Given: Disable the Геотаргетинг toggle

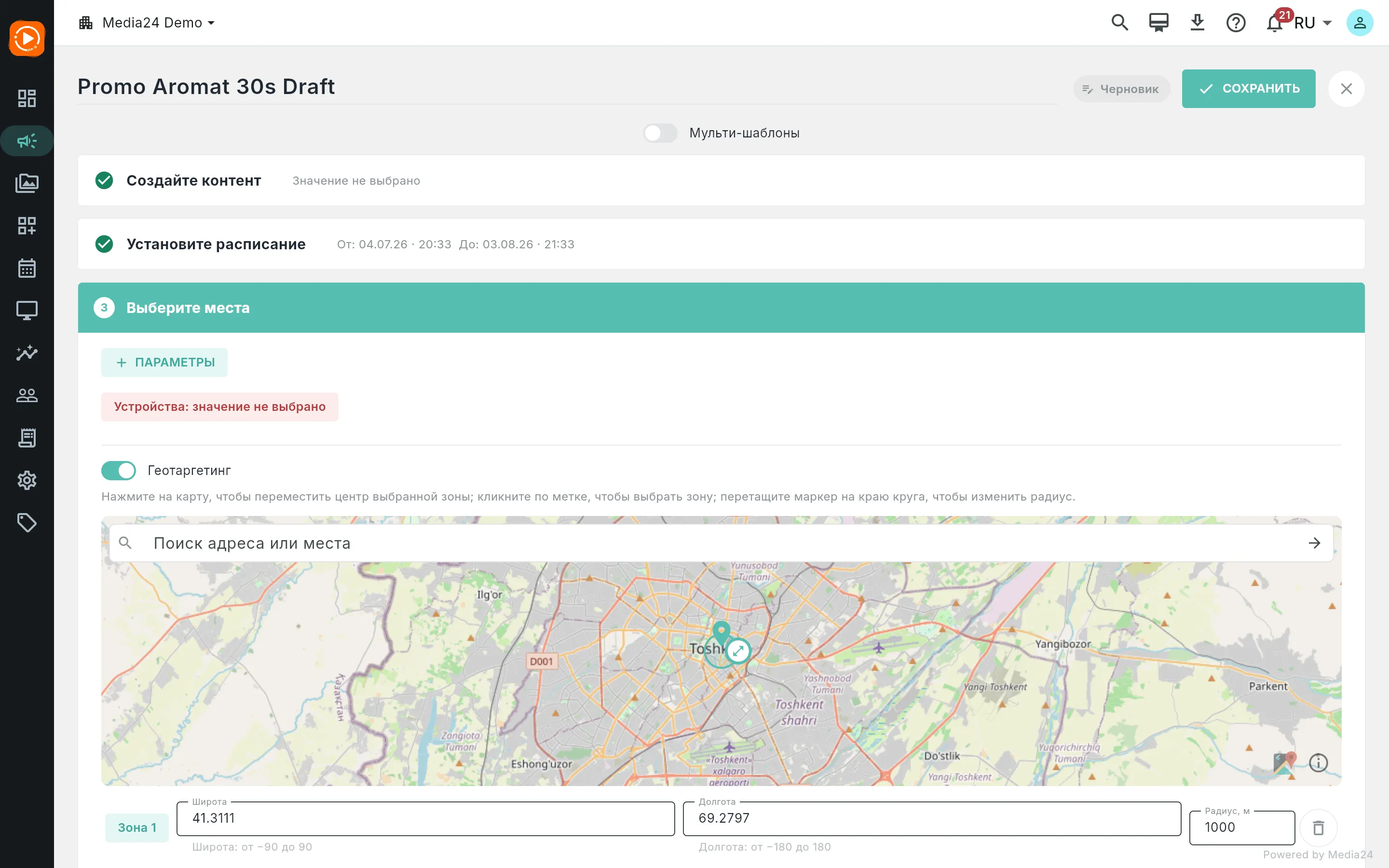Looking at the screenshot, I should 119,471.
